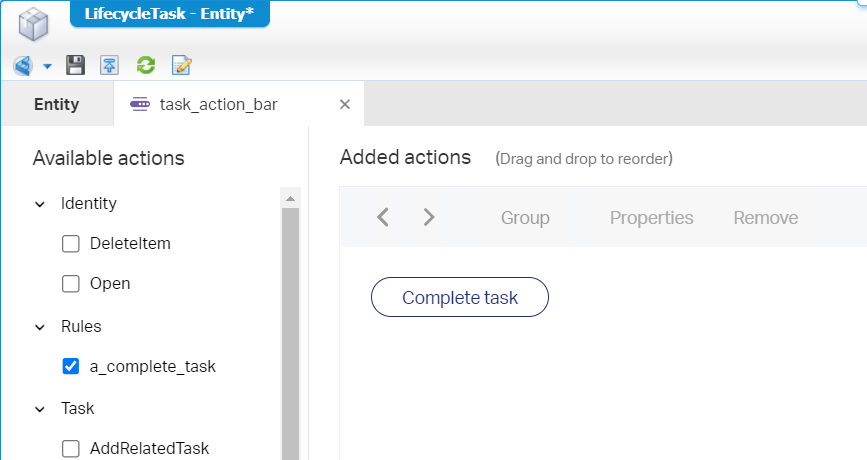
Task: Click the a_complete_task label text
Action: 153,366
